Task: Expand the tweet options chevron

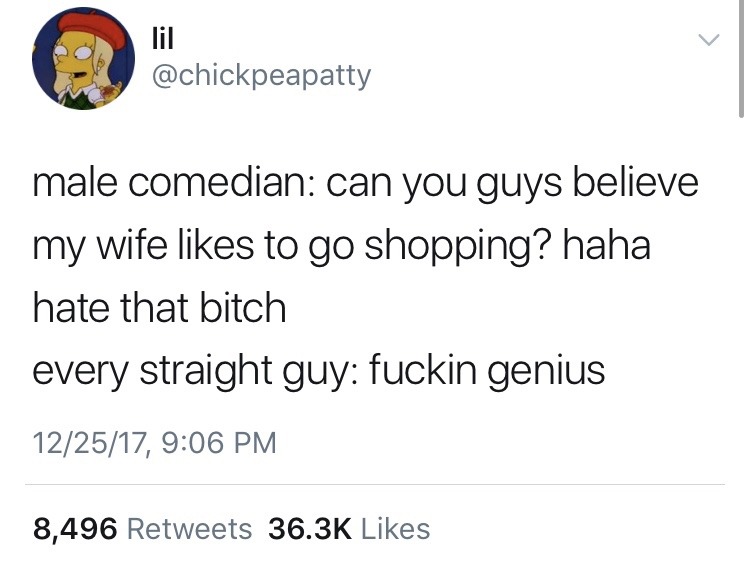Action: 708,39
